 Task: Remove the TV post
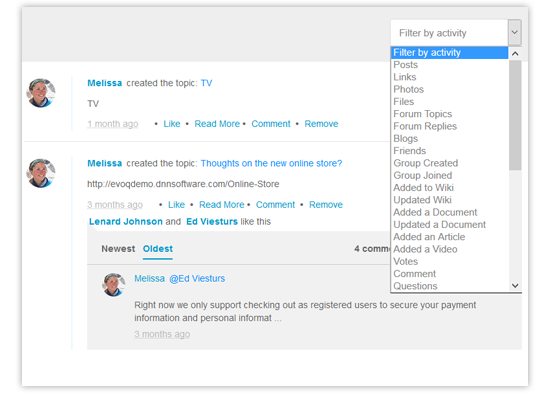pos(321,124)
